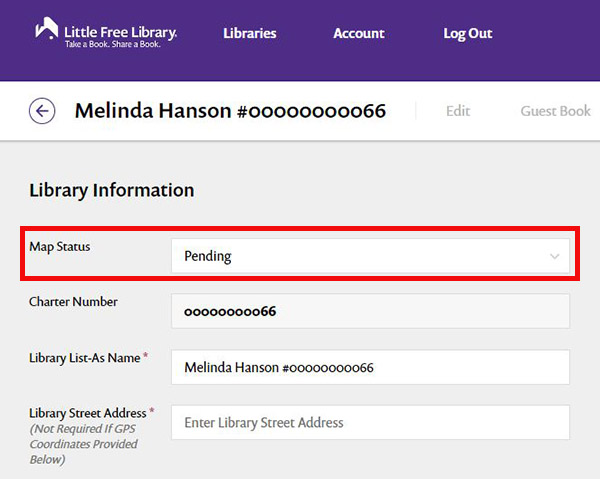Switch to the Guest Book tab
The image size is (600, 479).
(x=555, y=111)
